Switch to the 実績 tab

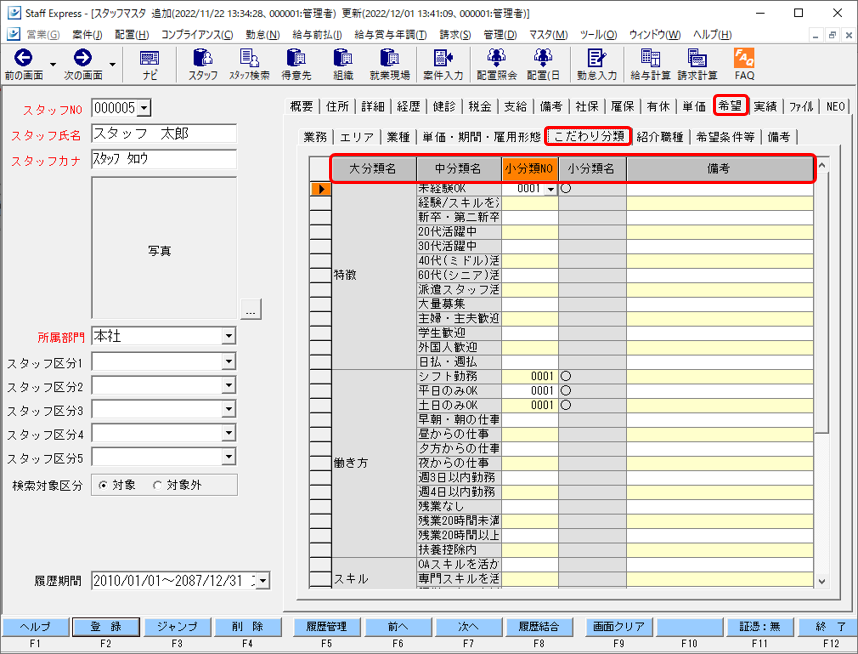(x=765, y=106)
